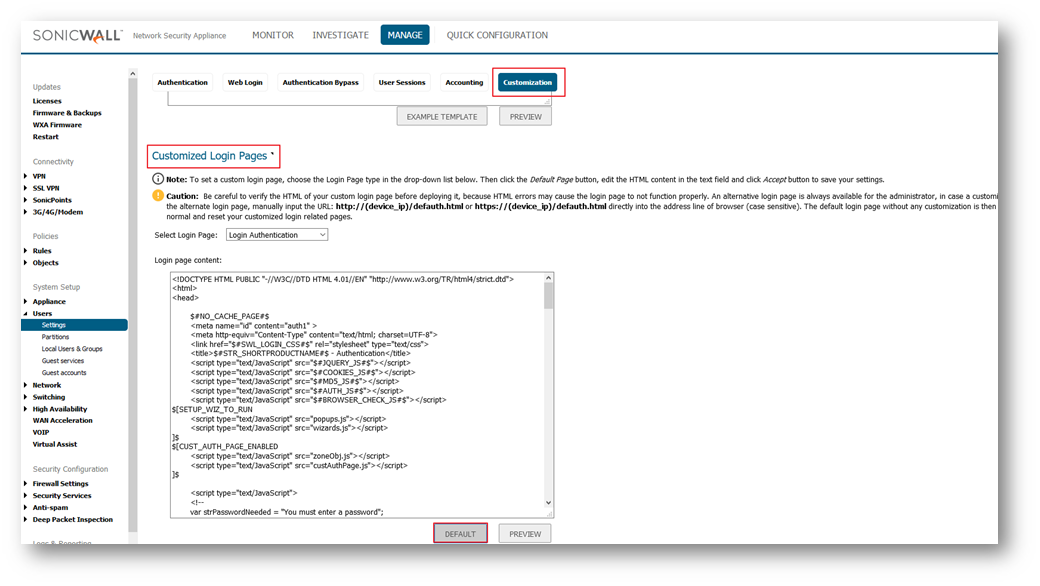Open Local Users & Groups page
1040x586 pixels.
pos(72,349)
